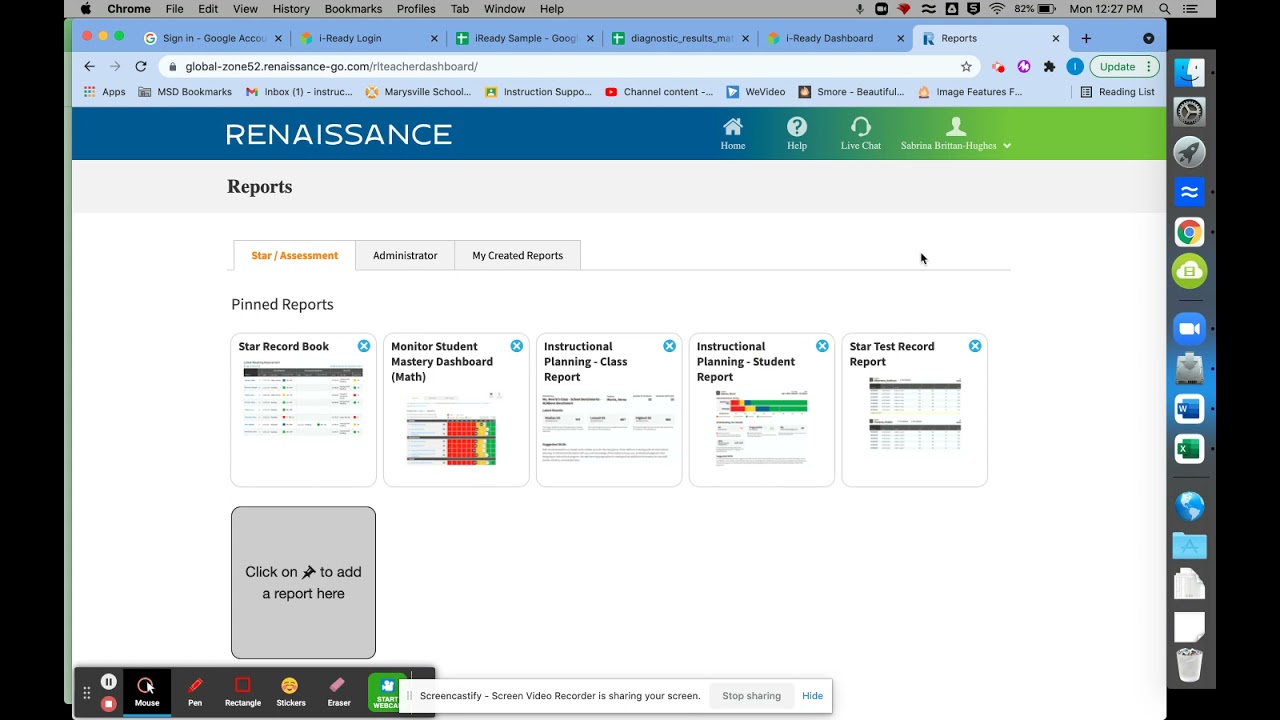Unpin Monitor Student Mastery Dashboard report
1280x720 pixels.
click(517, 346)
